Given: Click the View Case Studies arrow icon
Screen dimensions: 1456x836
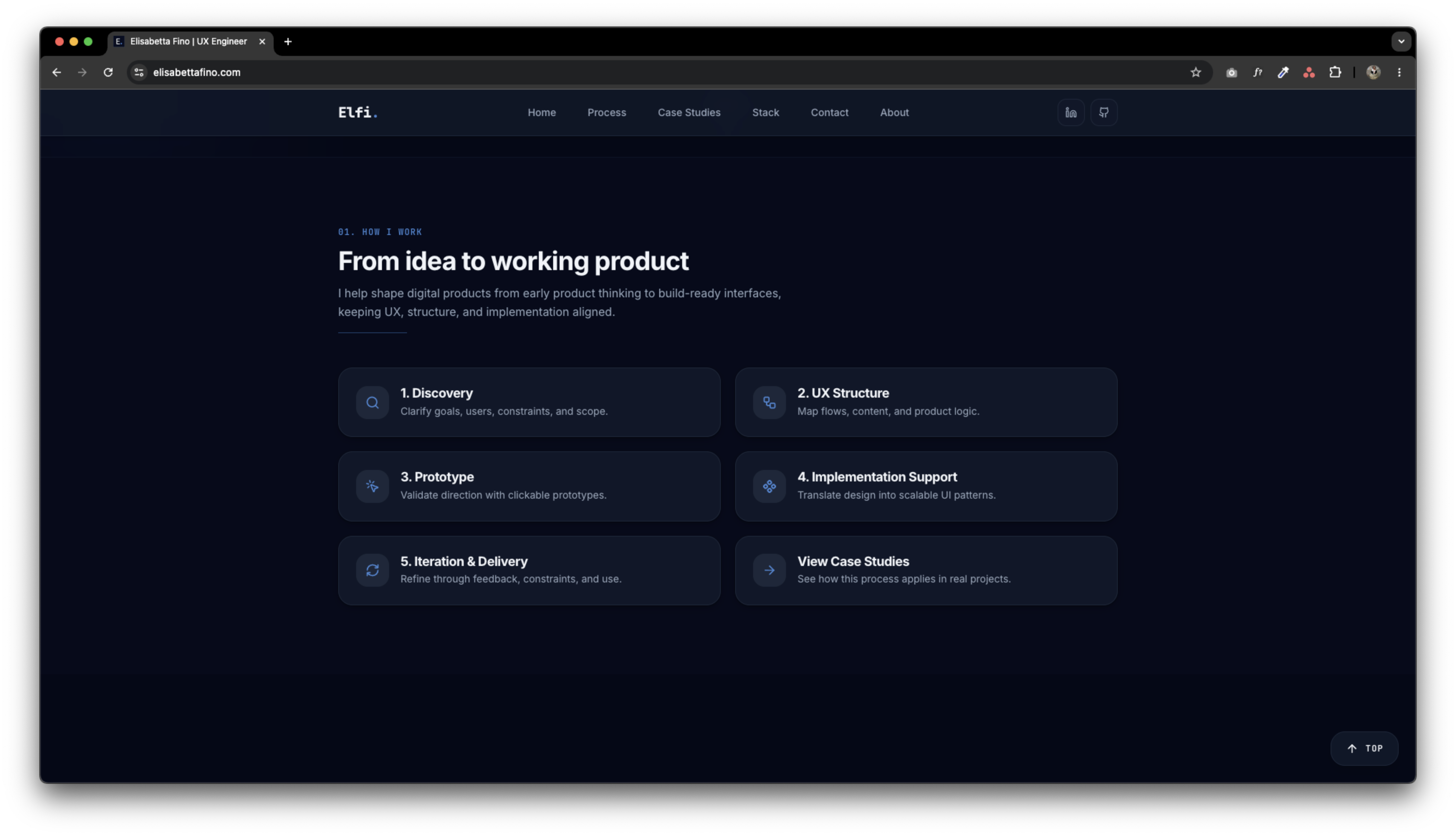Looking at the screenshot, I should [x=769, y=570].
